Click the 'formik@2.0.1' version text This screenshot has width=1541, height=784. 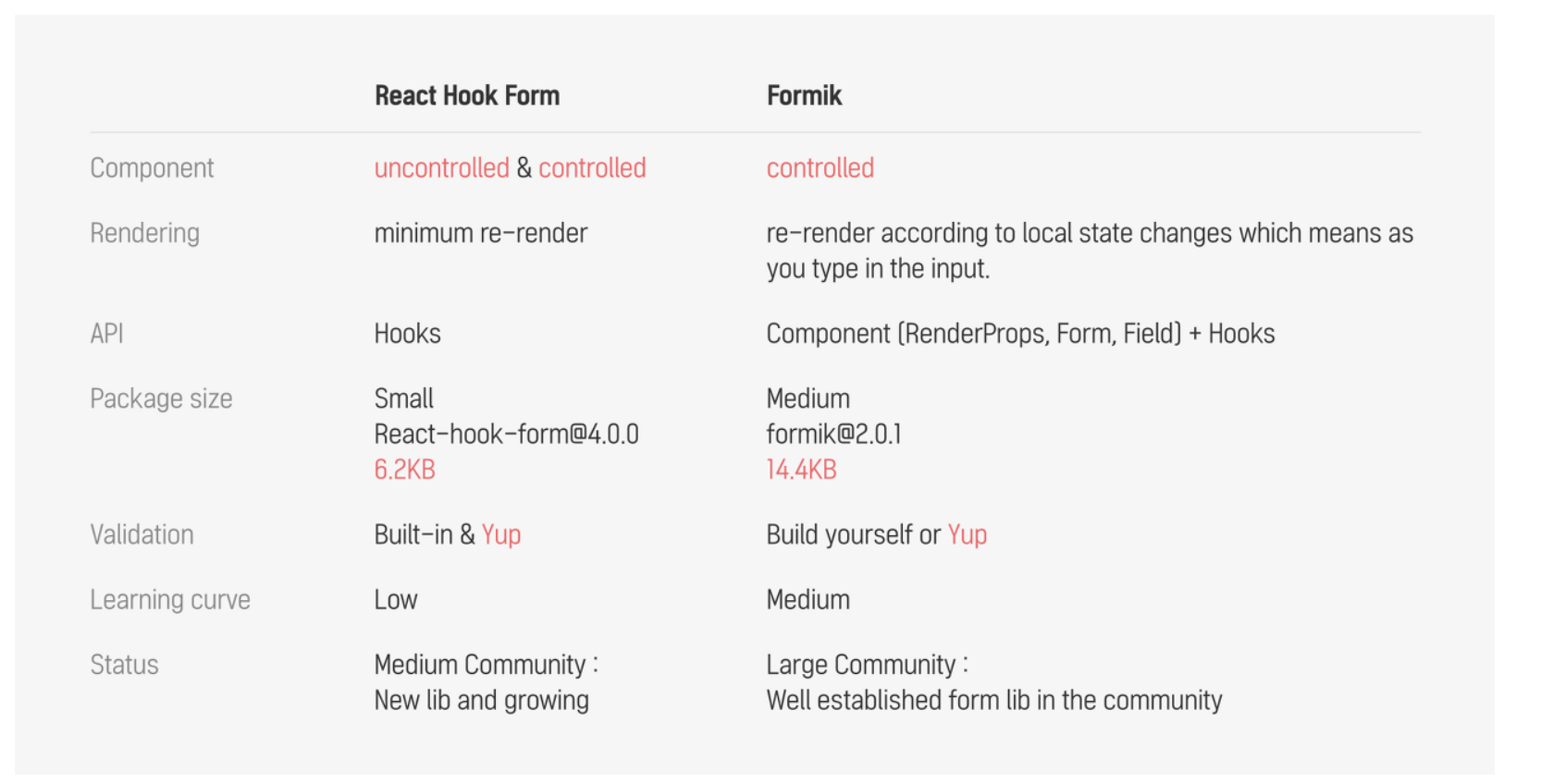(x=834, y=435)
